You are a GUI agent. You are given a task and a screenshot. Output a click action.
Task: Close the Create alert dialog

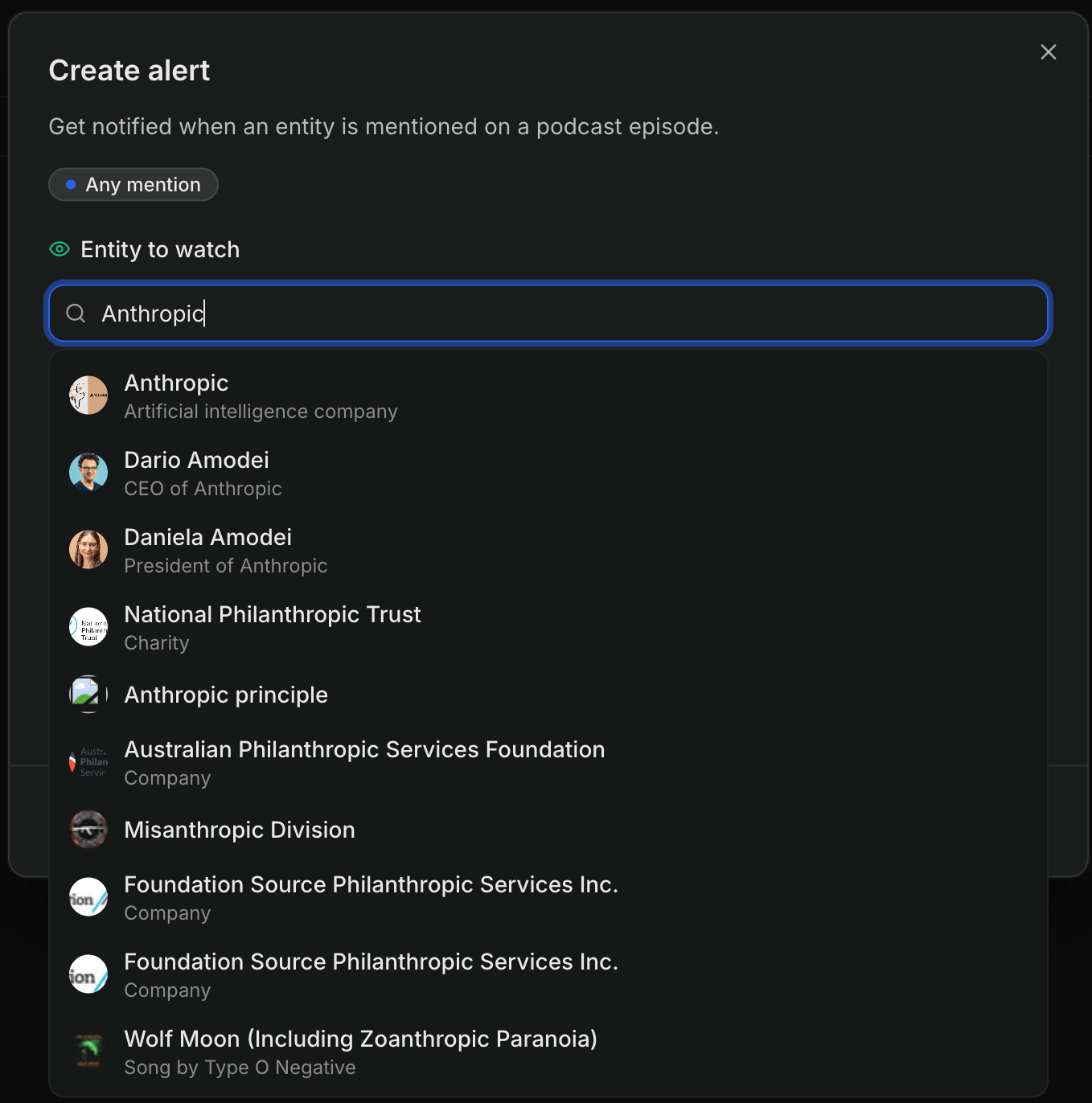1048,52
